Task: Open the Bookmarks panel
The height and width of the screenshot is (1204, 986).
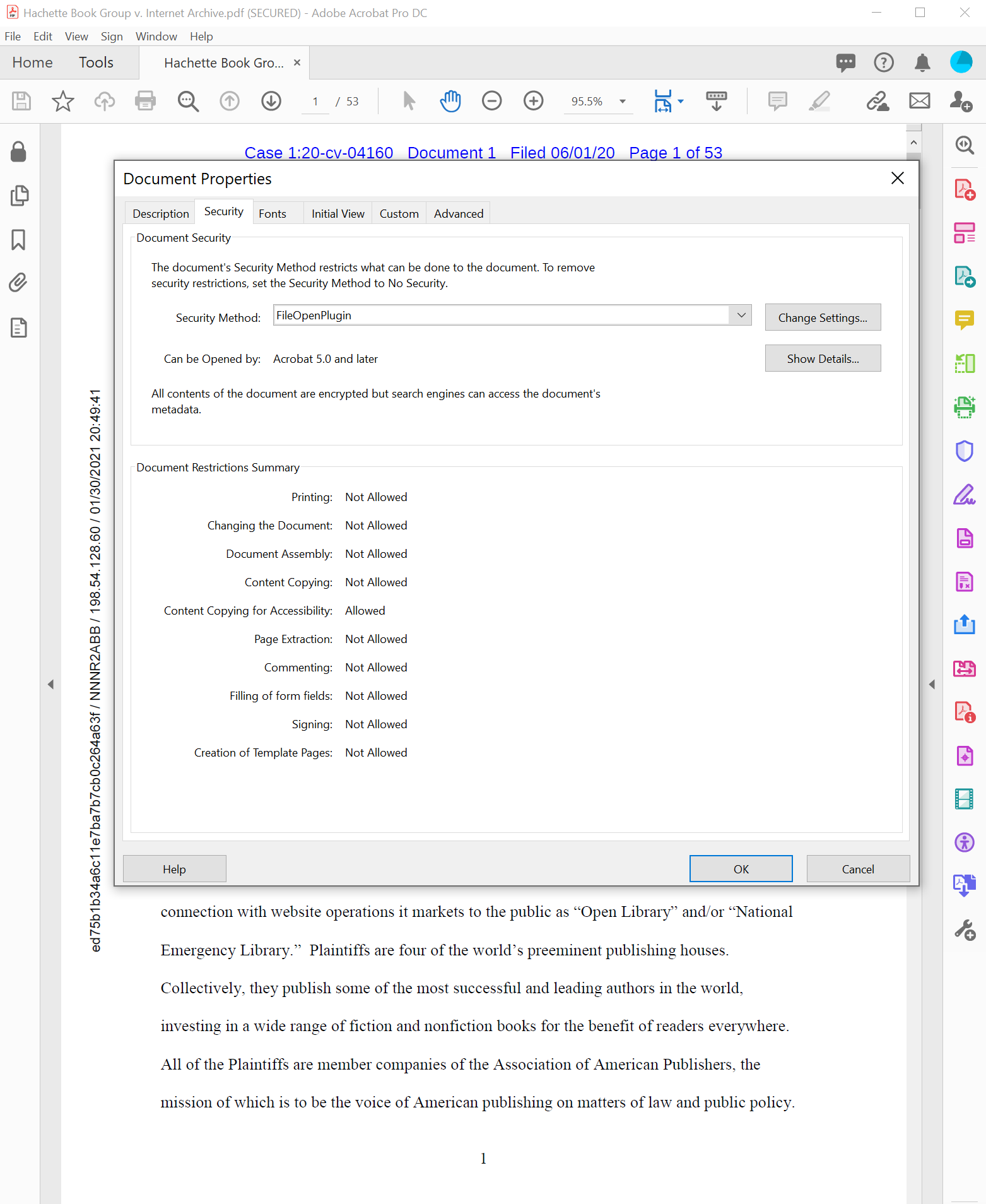Action: (18, 240)
